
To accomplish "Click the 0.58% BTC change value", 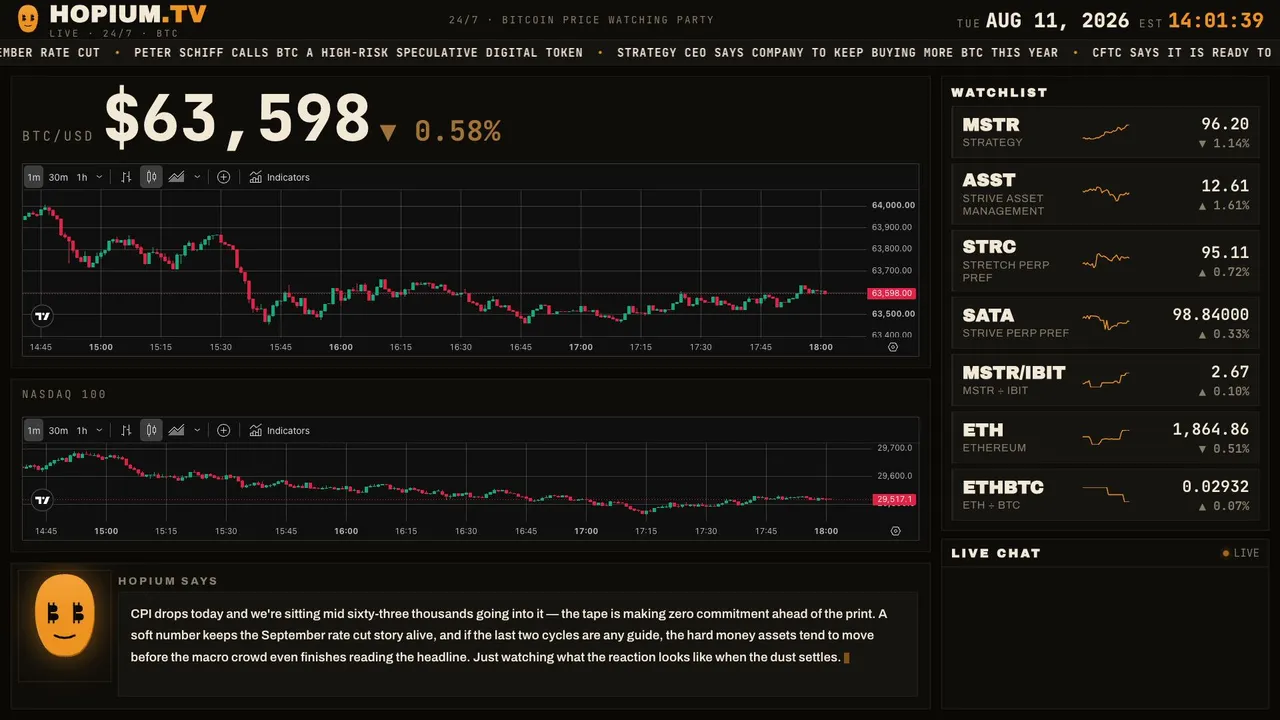I will pyautogui.click(x=458, y=131).
